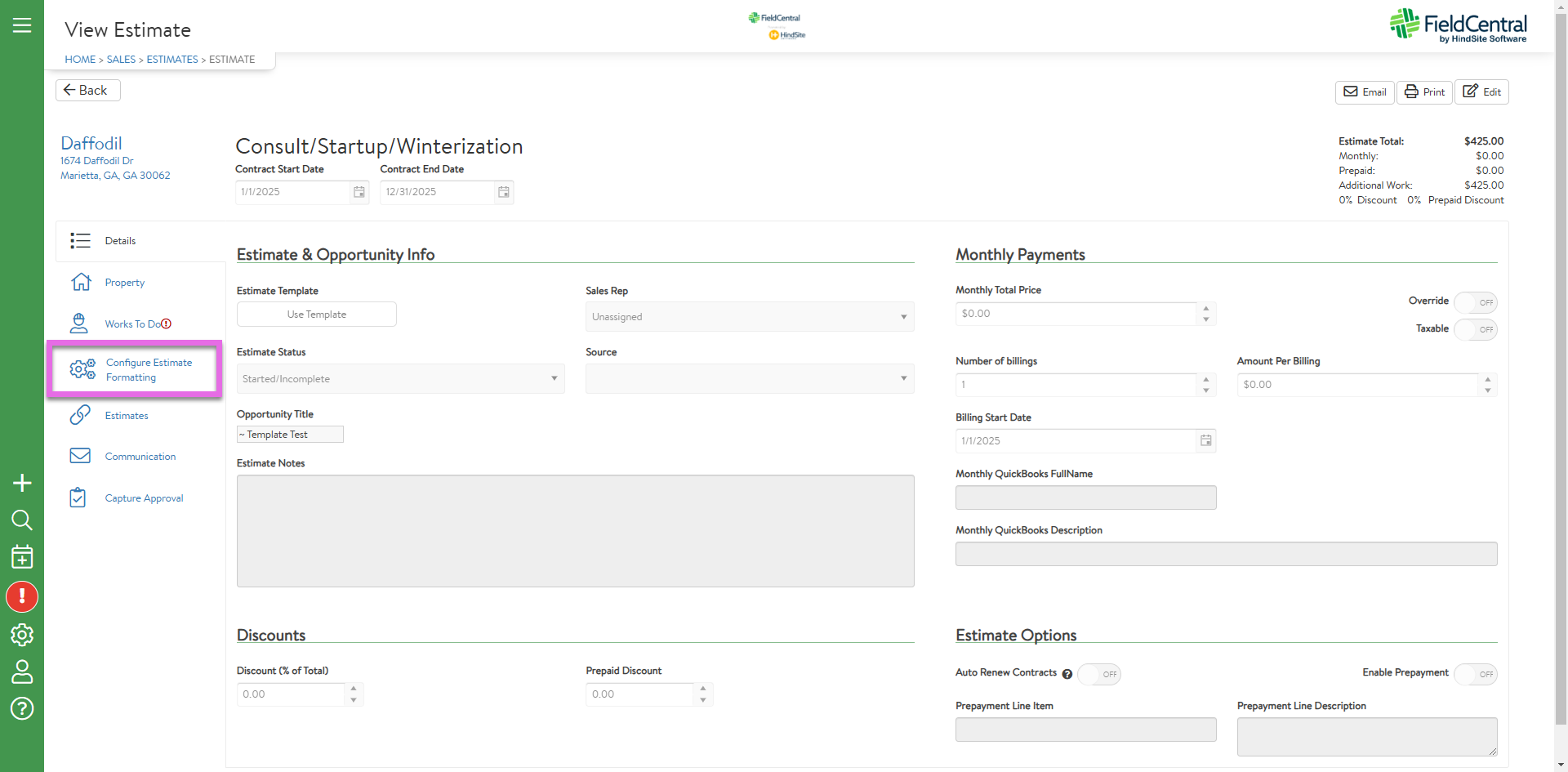Open the settings gear in sidebar
The image size is (1568, 772).
tap(22, 635)
